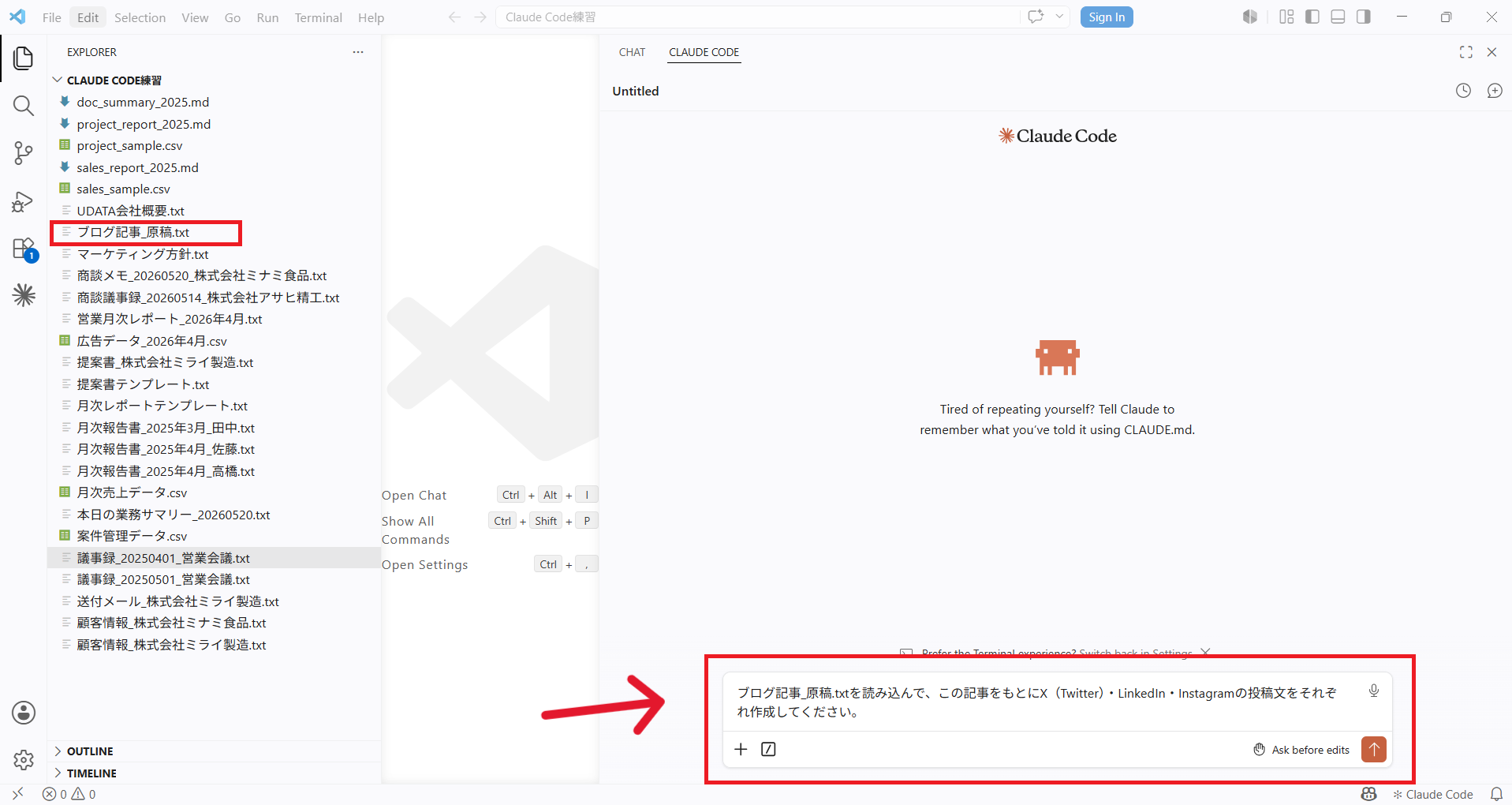1512x805 pixels.
Task: Open the chat icon in title bar
Action: [x=1036, y=17]
